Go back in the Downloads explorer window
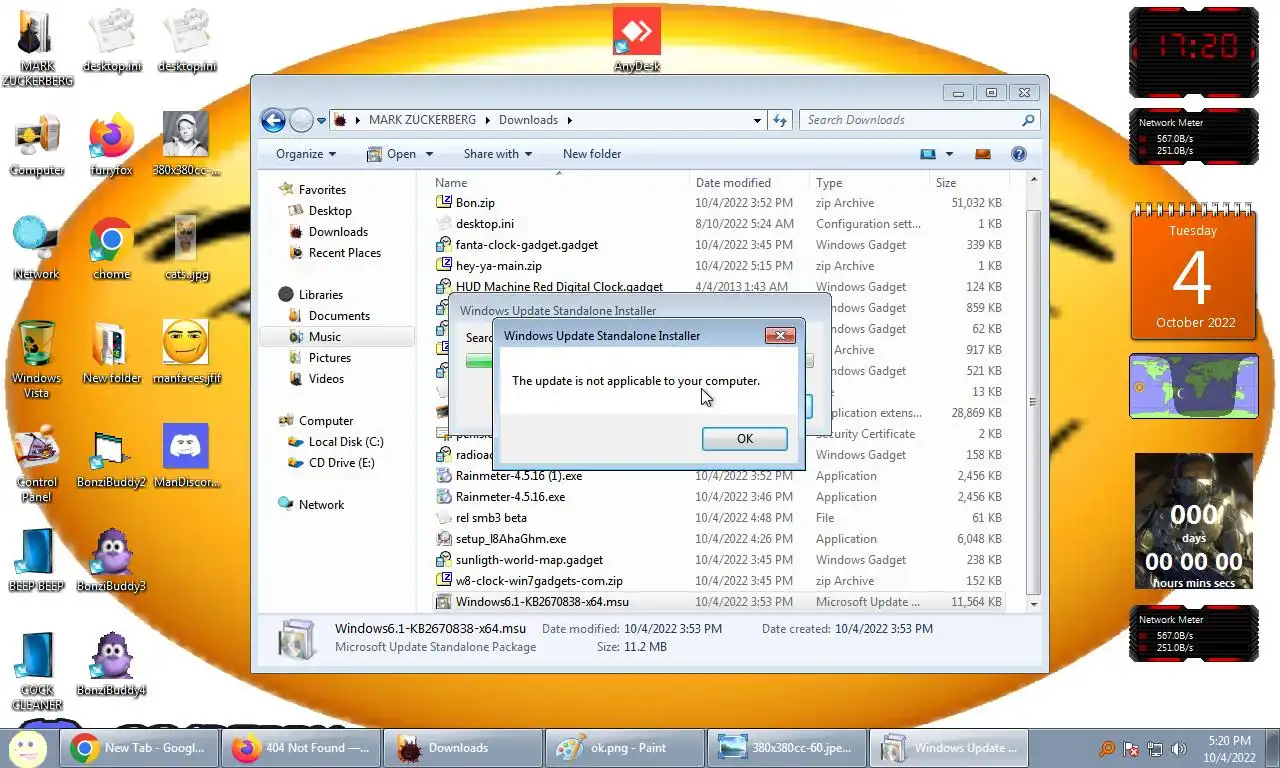This screenshot has width=1280, height=768. pyautogui.click(x=273, y=120)
